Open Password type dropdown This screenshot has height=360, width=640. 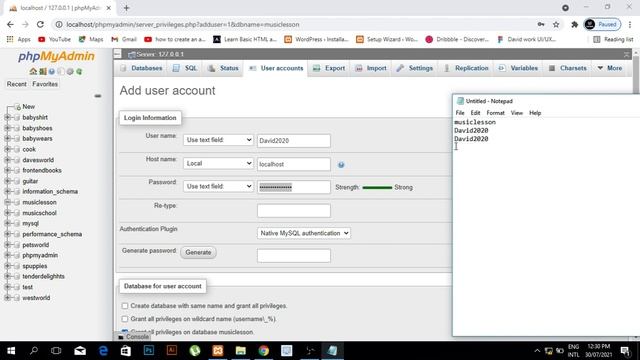[218, 186]
